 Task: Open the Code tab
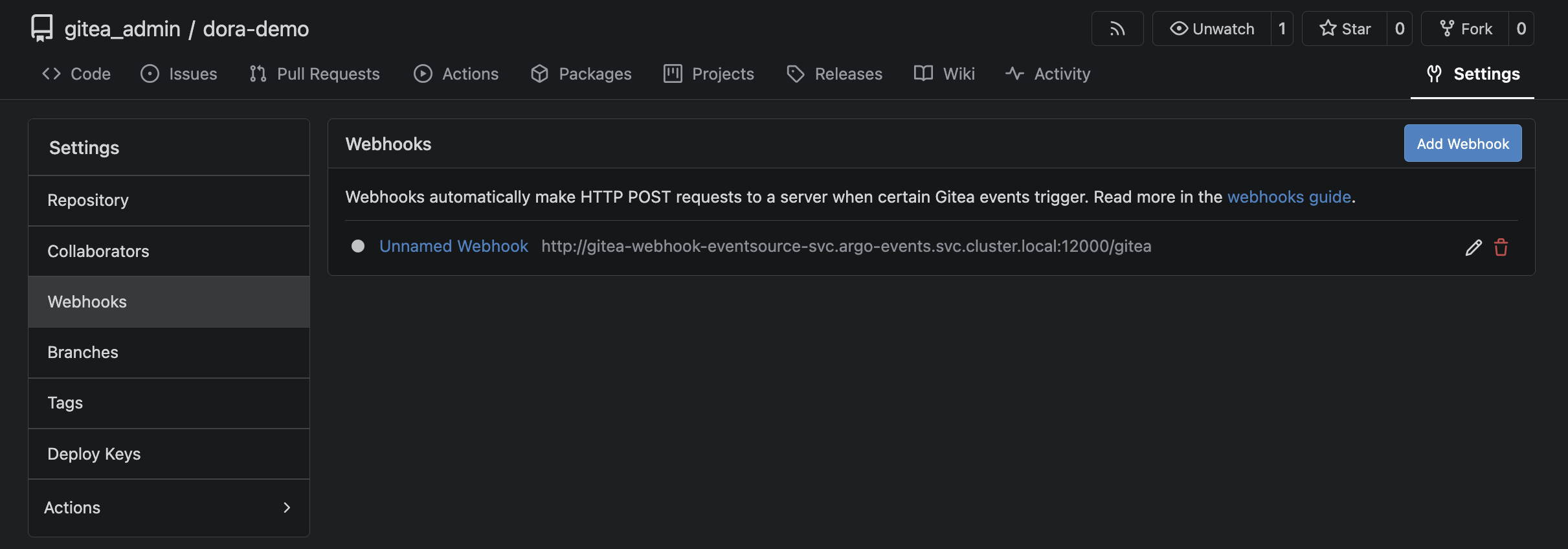(76, 74)
